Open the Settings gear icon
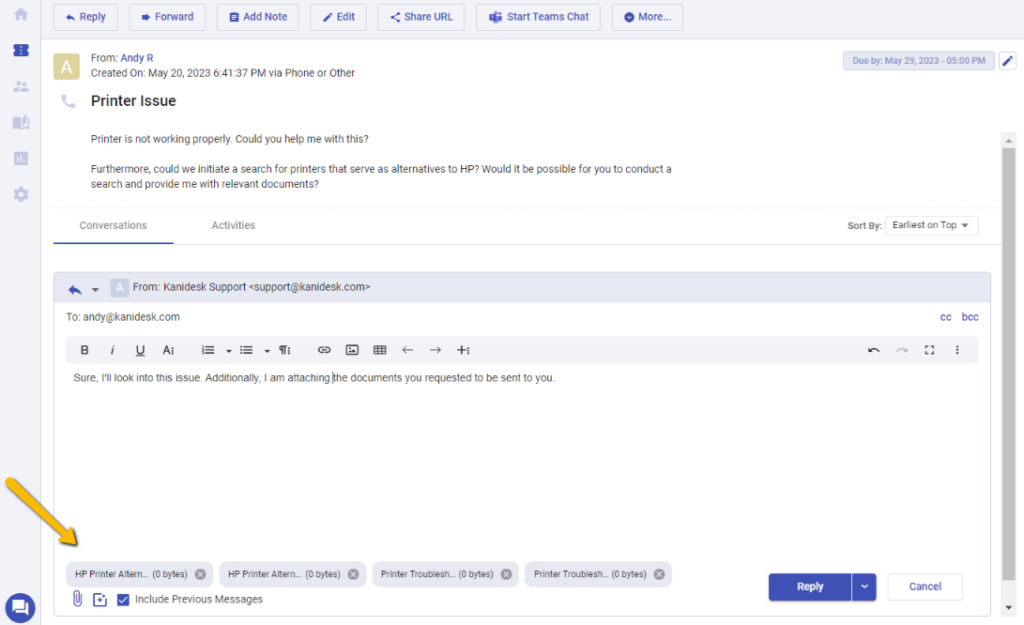This screenshot has width=1024, height=625. pos(21,195)
